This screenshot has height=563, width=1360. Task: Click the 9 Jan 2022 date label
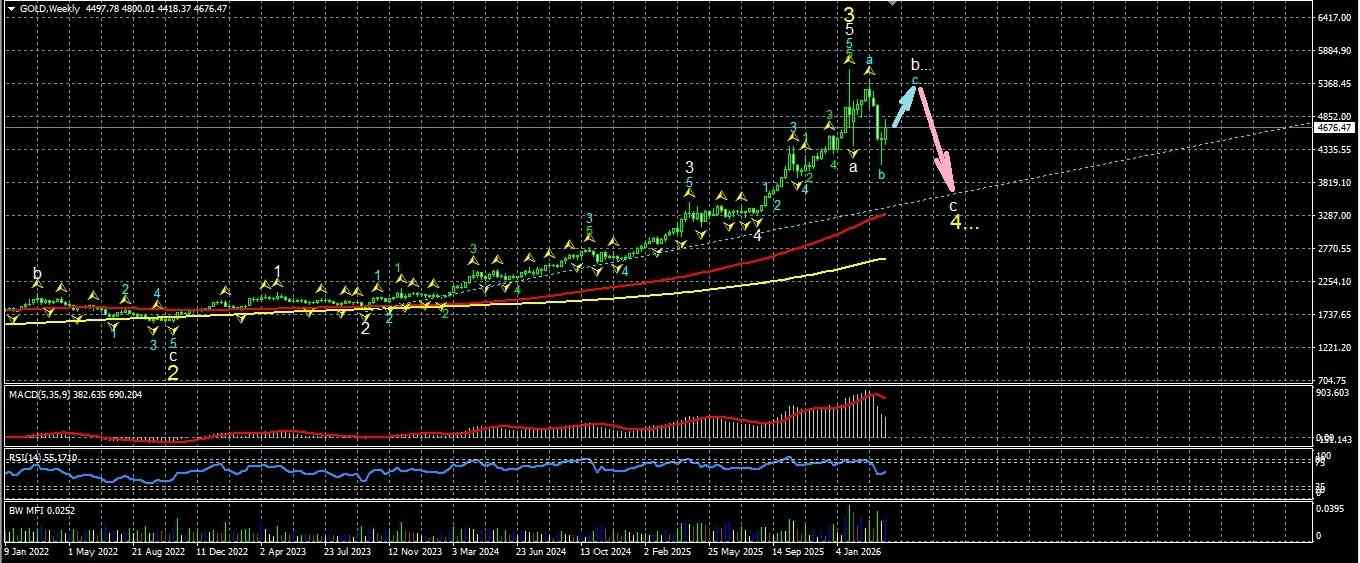pyautogui.click(x=25, y=551)
